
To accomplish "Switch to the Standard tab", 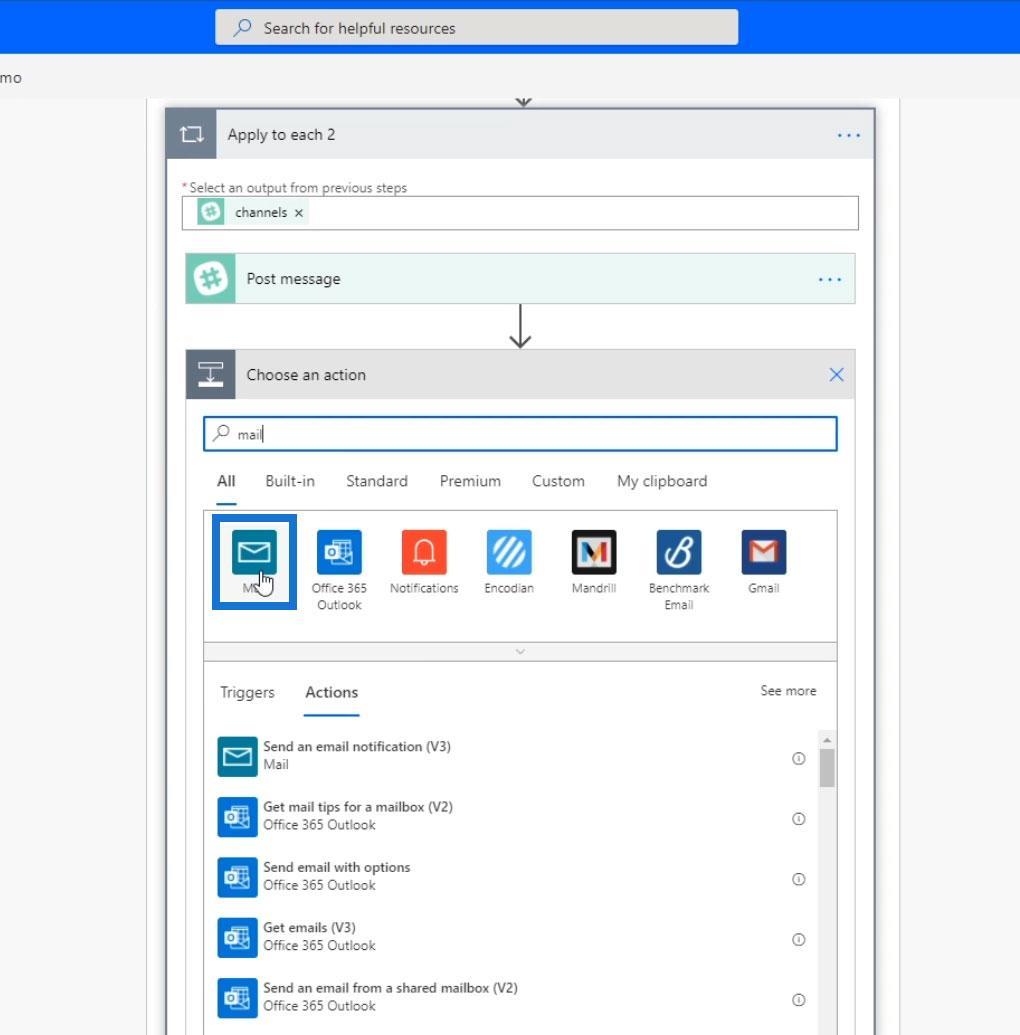I will tap(377, 481).
